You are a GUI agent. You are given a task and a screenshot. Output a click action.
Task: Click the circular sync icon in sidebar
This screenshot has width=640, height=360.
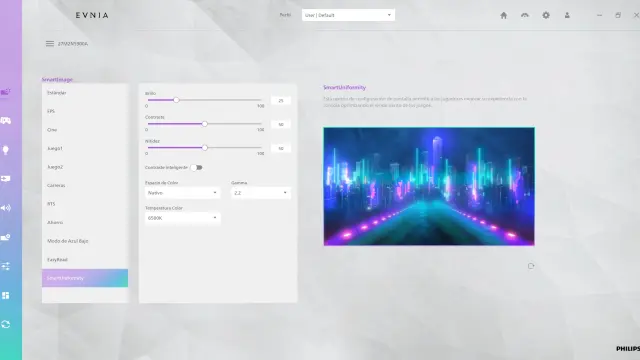click(x=5, y=324)
